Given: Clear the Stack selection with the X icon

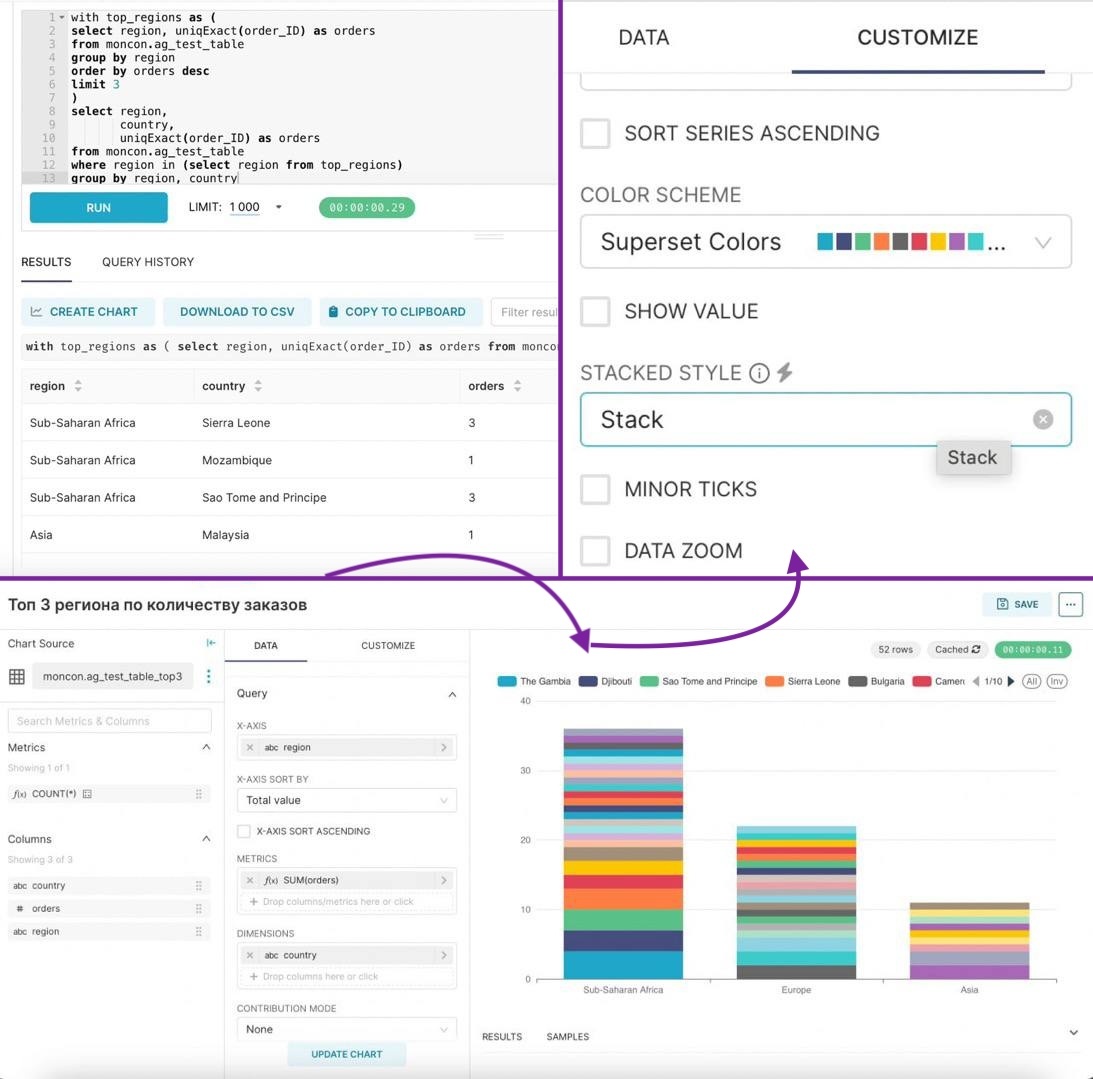Looking at the screenshot, I should 1043,419.
